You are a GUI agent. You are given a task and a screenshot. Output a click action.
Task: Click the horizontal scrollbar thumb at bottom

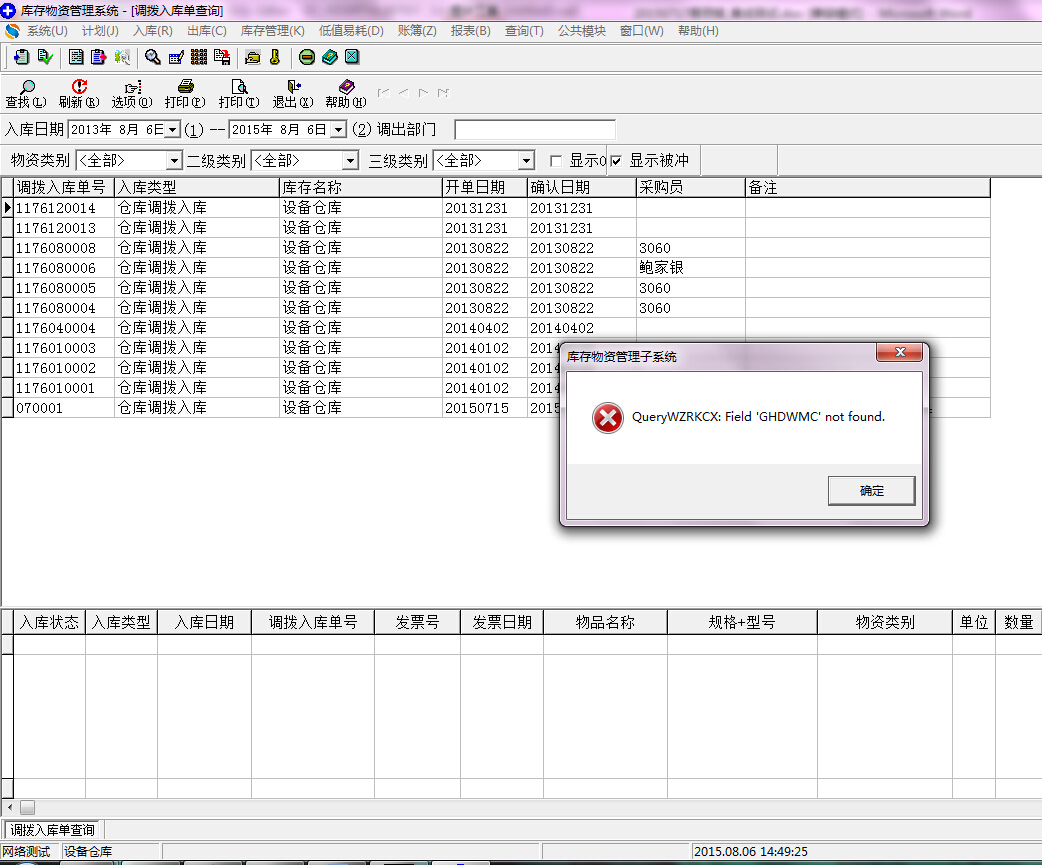(x=27, y=808)
